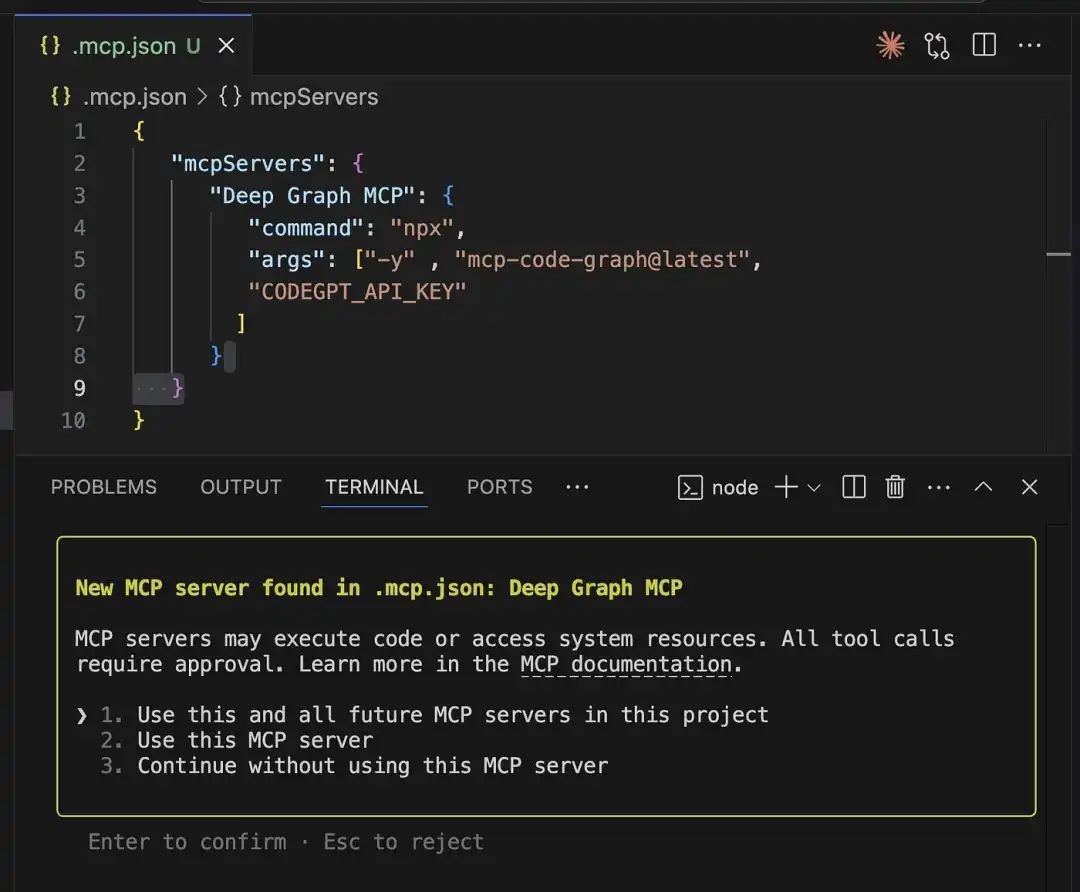1080x892 pixels.
Task: Open the terminal launch profile dropdown arrow
Action: 814,488
